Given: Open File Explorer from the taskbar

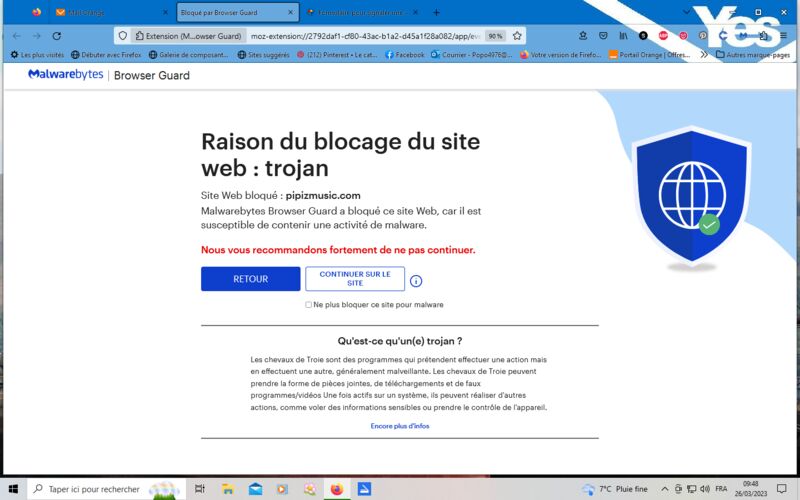Looking at the screenshot, I should (228, 489).
